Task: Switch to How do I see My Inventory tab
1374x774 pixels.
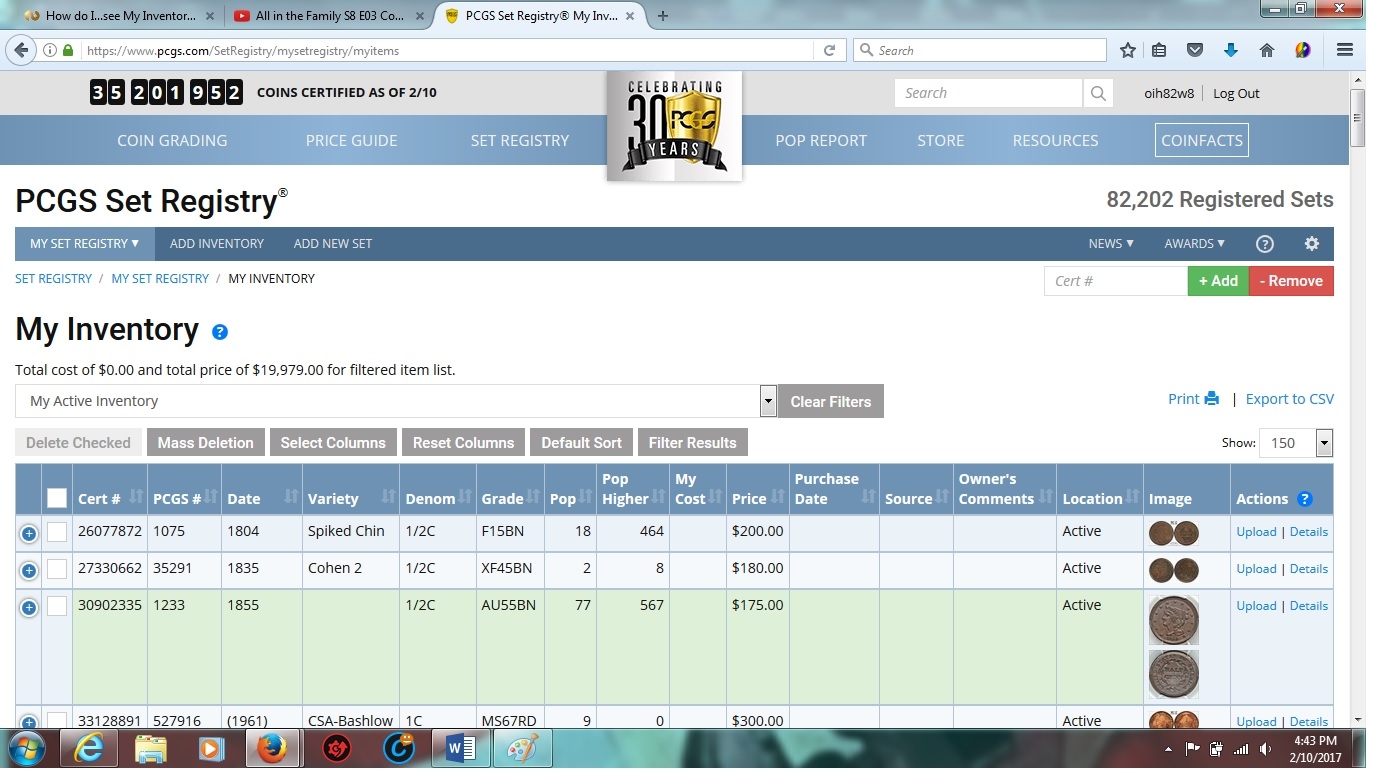Action: [x=118, y=16]
